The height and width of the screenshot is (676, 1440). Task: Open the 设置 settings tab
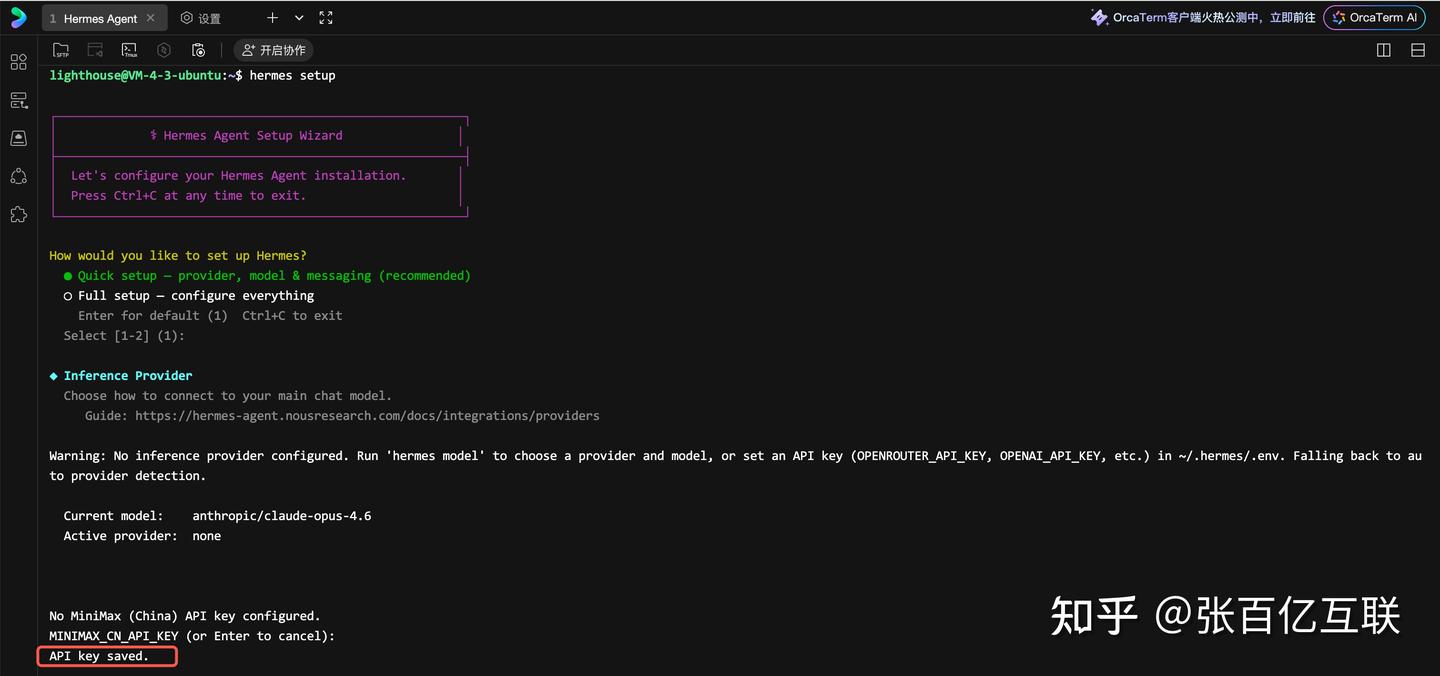[x=201, y=18]
